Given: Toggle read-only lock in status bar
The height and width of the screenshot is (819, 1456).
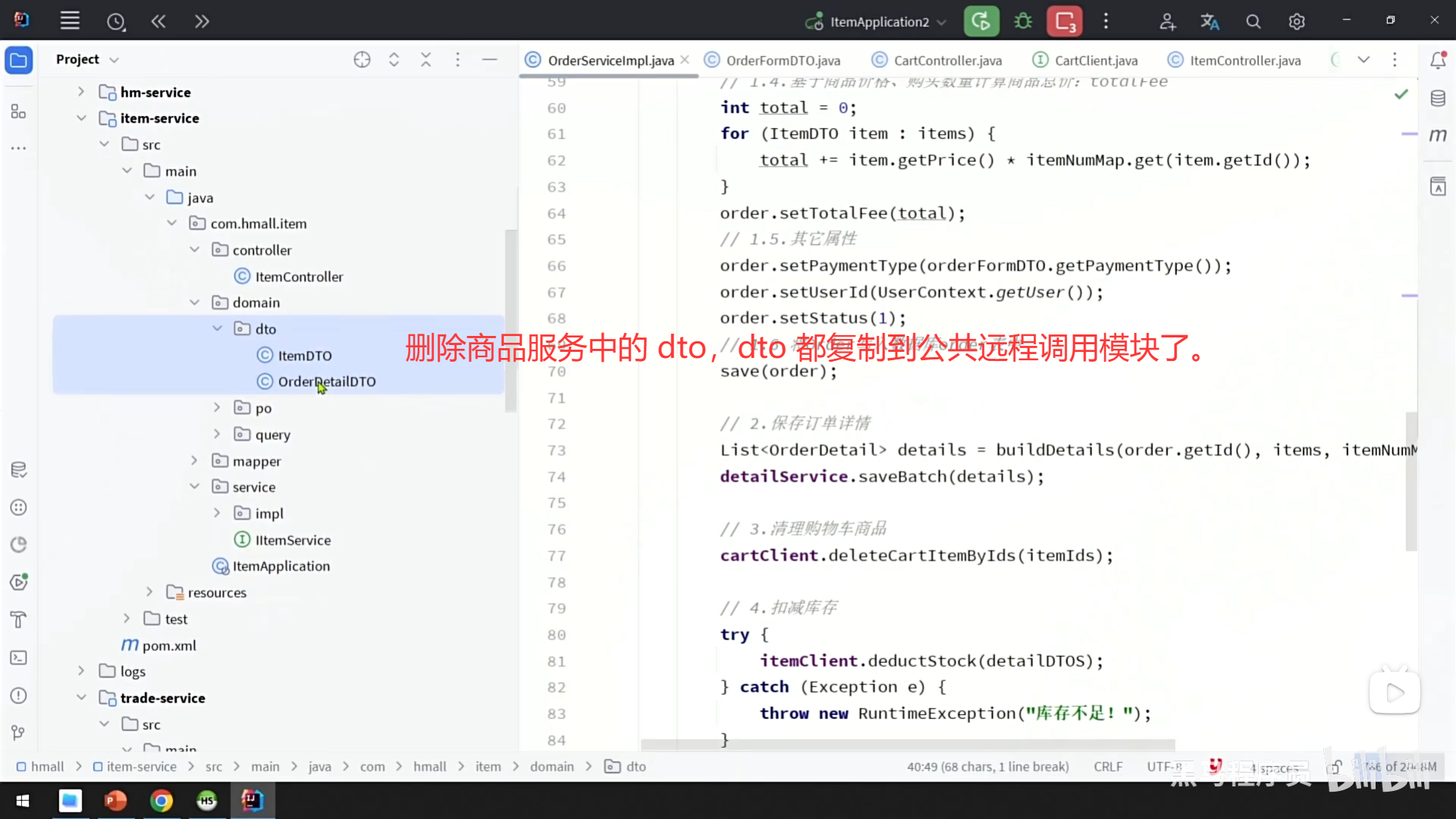Looking at the screenshot, I should (x=1335, y=767).
